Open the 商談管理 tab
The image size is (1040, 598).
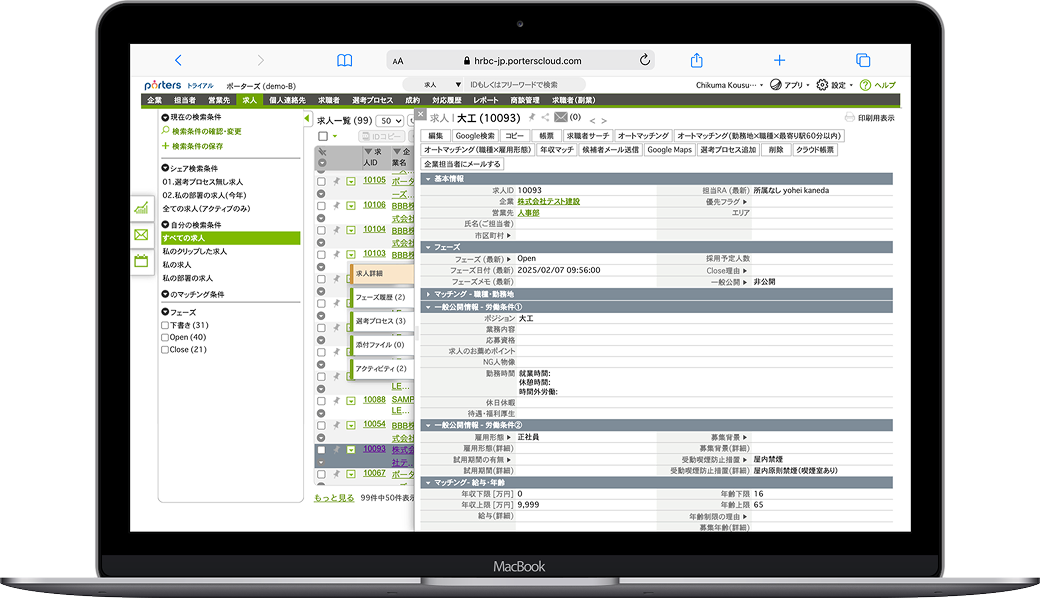[x=525, y=100]
